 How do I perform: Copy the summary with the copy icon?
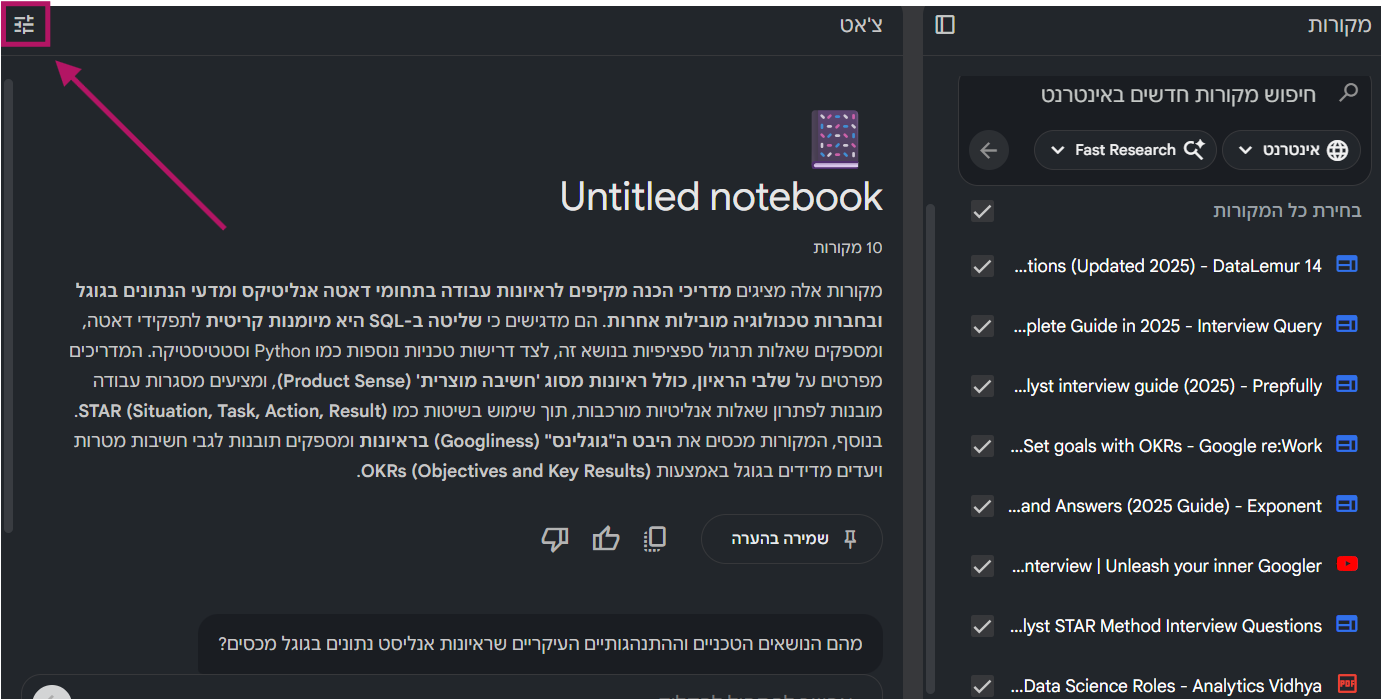(655, 539)
